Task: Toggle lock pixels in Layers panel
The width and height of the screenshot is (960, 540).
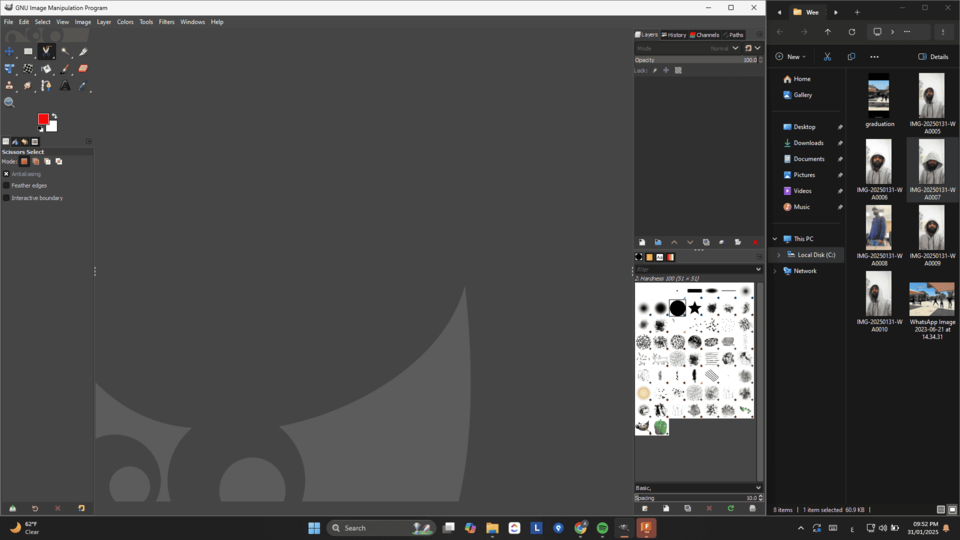Action: point(654,70)
